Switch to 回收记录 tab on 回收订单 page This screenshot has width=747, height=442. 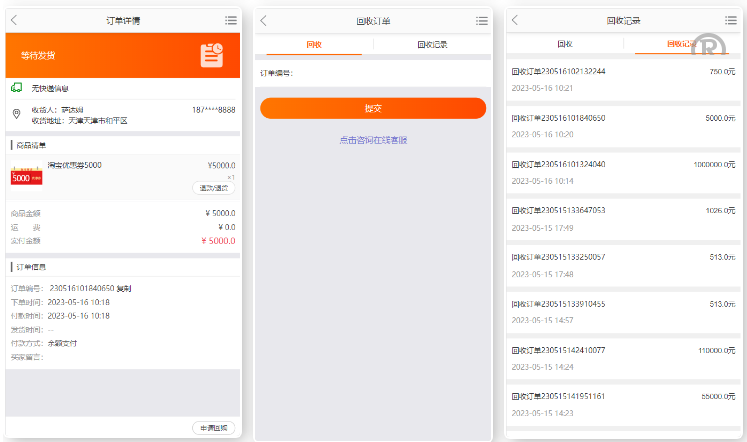click(x=431, y=44)
